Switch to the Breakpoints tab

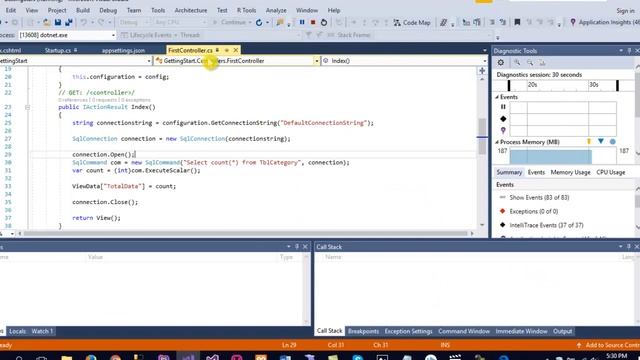363,331
